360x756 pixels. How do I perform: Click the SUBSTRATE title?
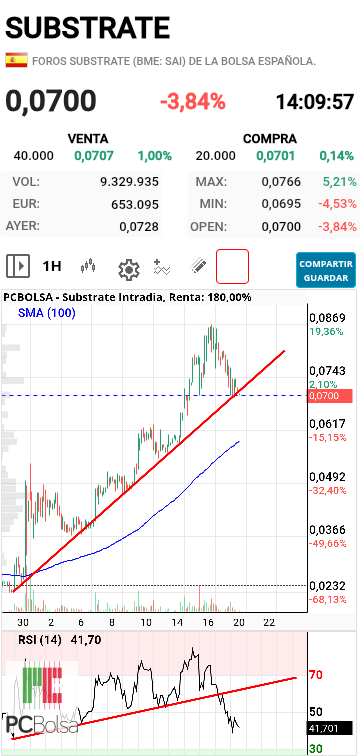[88, 27]
